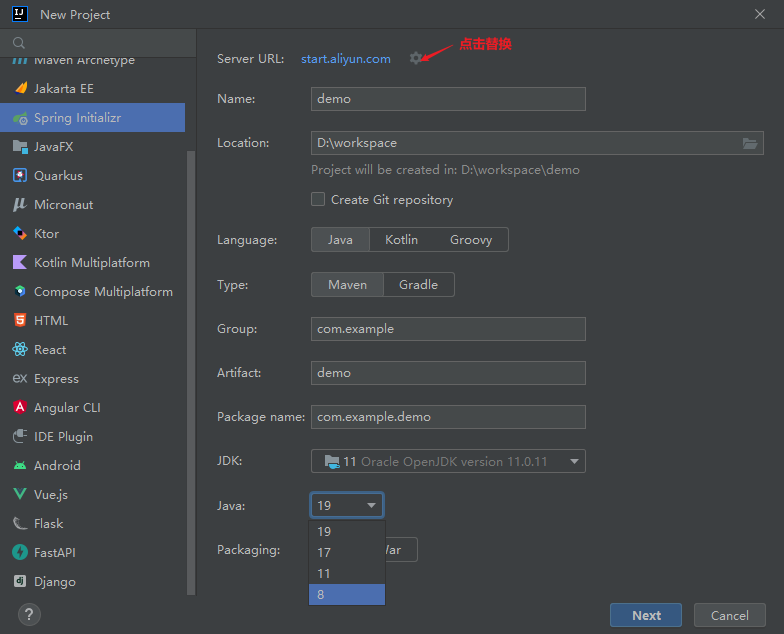Open the help question mark icon
This screenshot has height=634, width=784.
click(29, 614)
